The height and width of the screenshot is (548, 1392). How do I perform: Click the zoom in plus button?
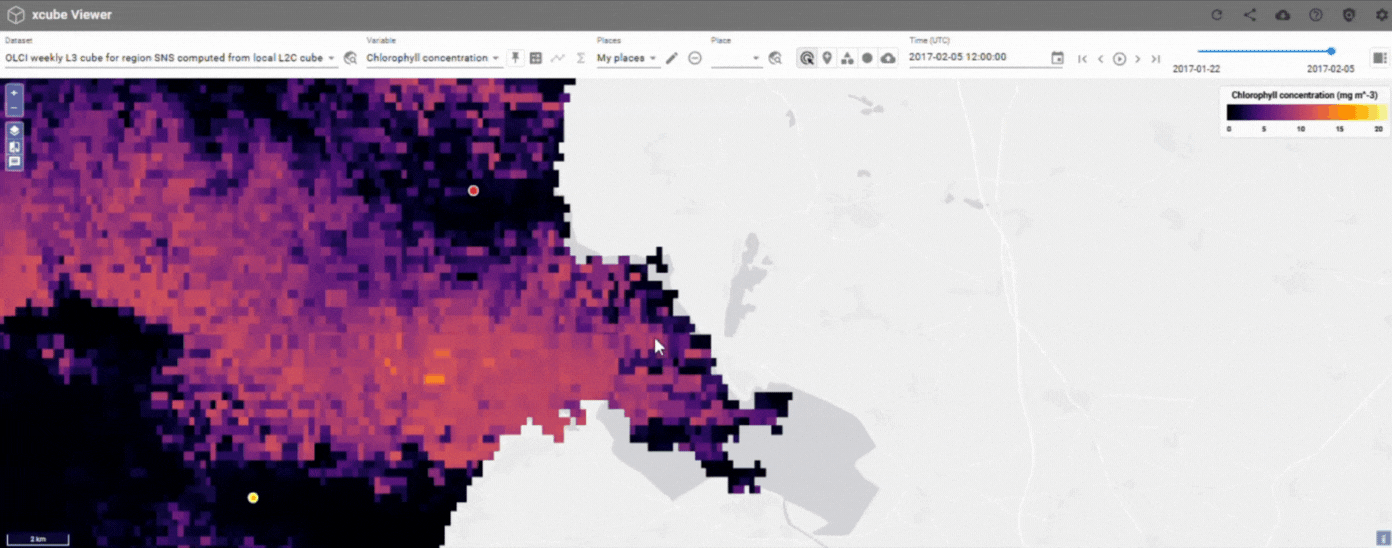14,92
